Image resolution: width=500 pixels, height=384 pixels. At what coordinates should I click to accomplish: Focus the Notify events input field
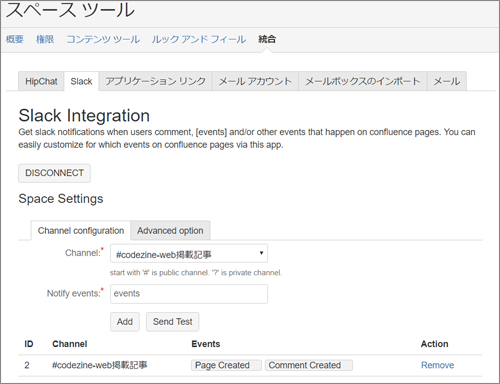tap(189, 294)
